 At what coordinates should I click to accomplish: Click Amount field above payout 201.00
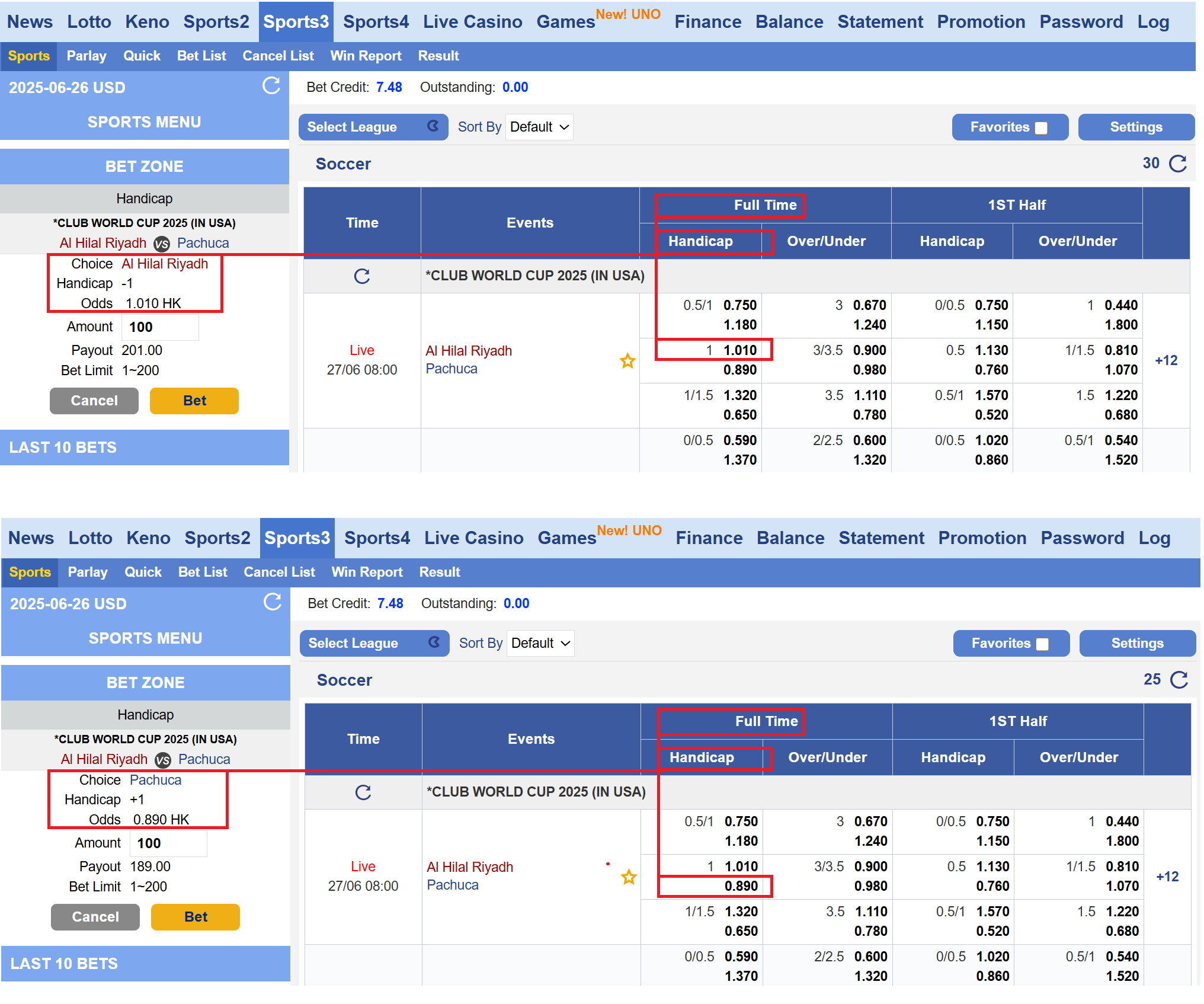click(160, 327)
